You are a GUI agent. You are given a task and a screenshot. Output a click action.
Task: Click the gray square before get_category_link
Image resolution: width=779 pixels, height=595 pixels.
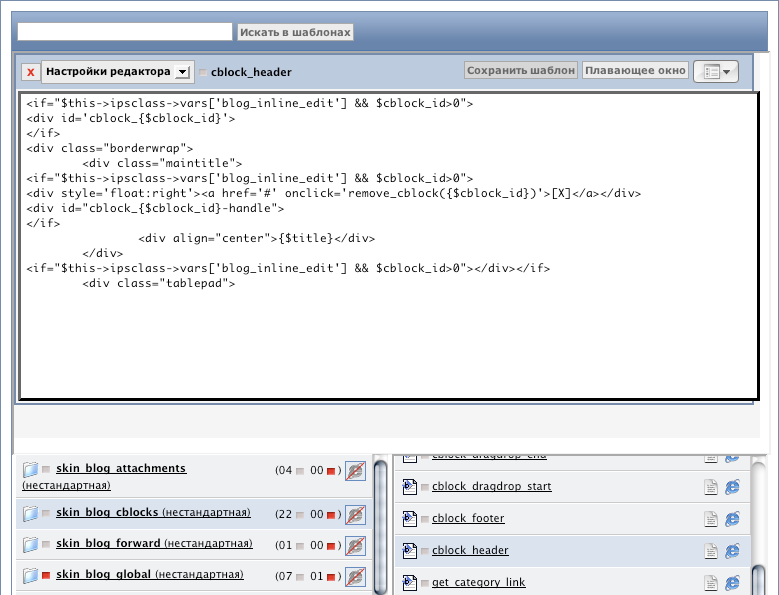click(x=425, y=583)
